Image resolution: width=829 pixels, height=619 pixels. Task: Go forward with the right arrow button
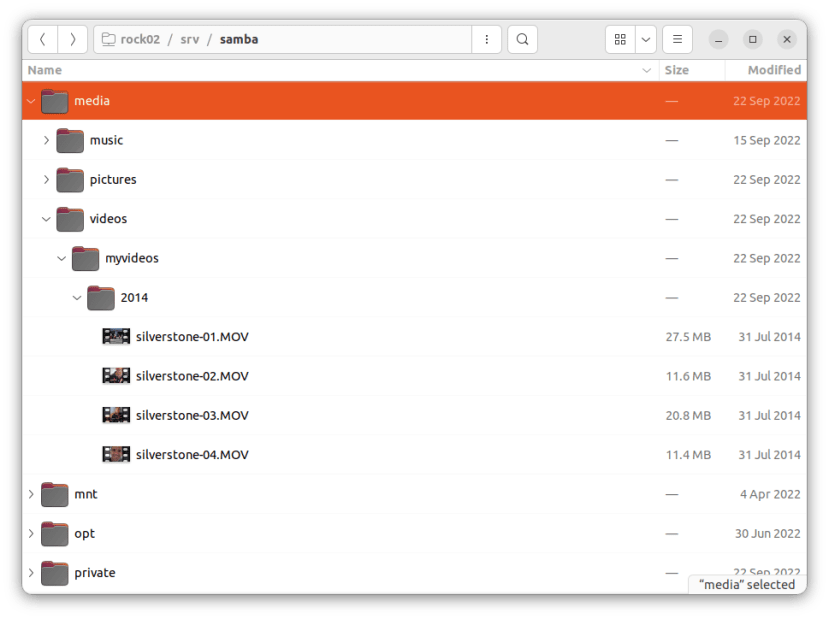point(72,40)
